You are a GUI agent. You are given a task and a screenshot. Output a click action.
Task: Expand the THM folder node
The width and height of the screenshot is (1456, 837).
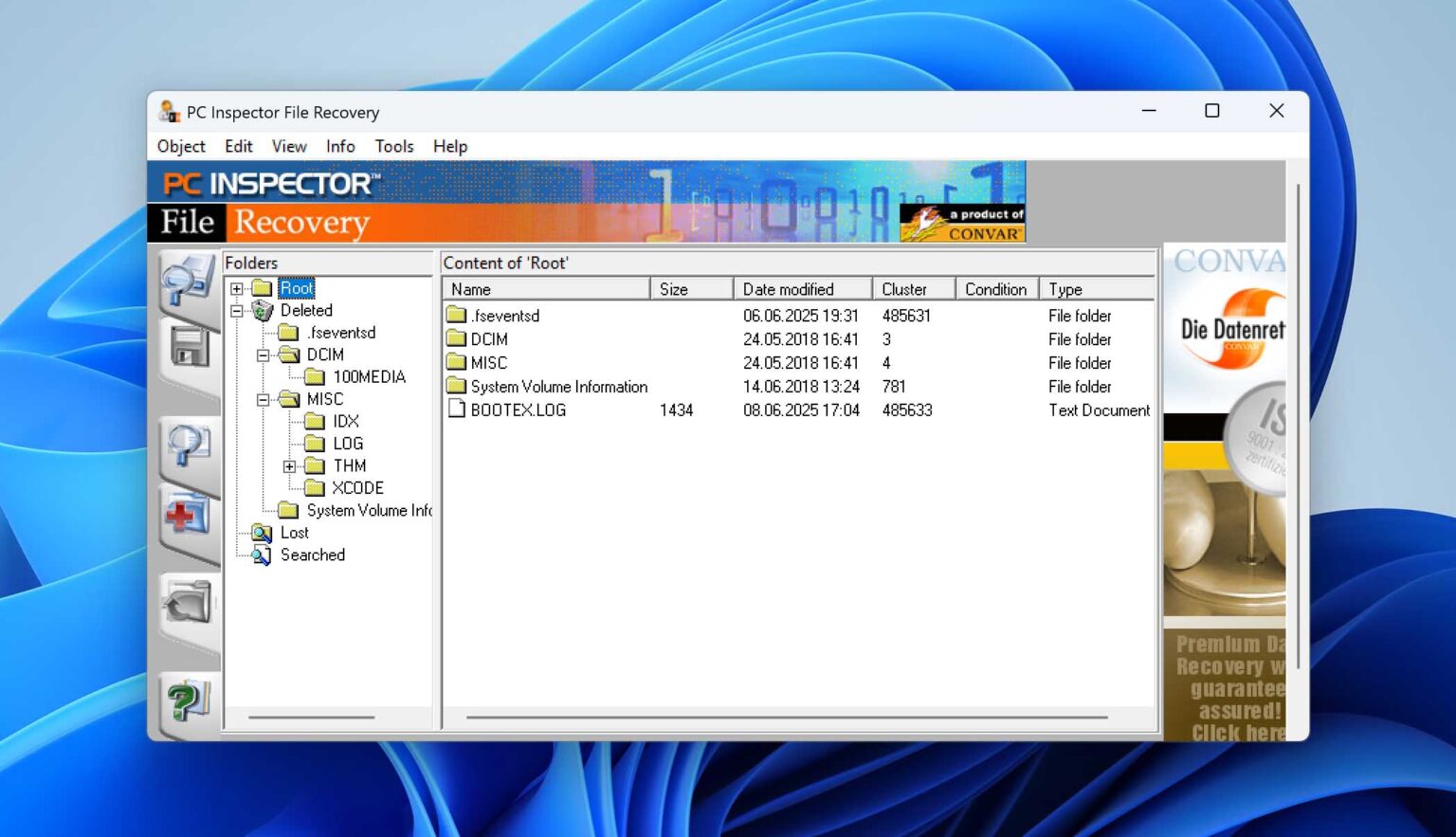pos(289,465)
